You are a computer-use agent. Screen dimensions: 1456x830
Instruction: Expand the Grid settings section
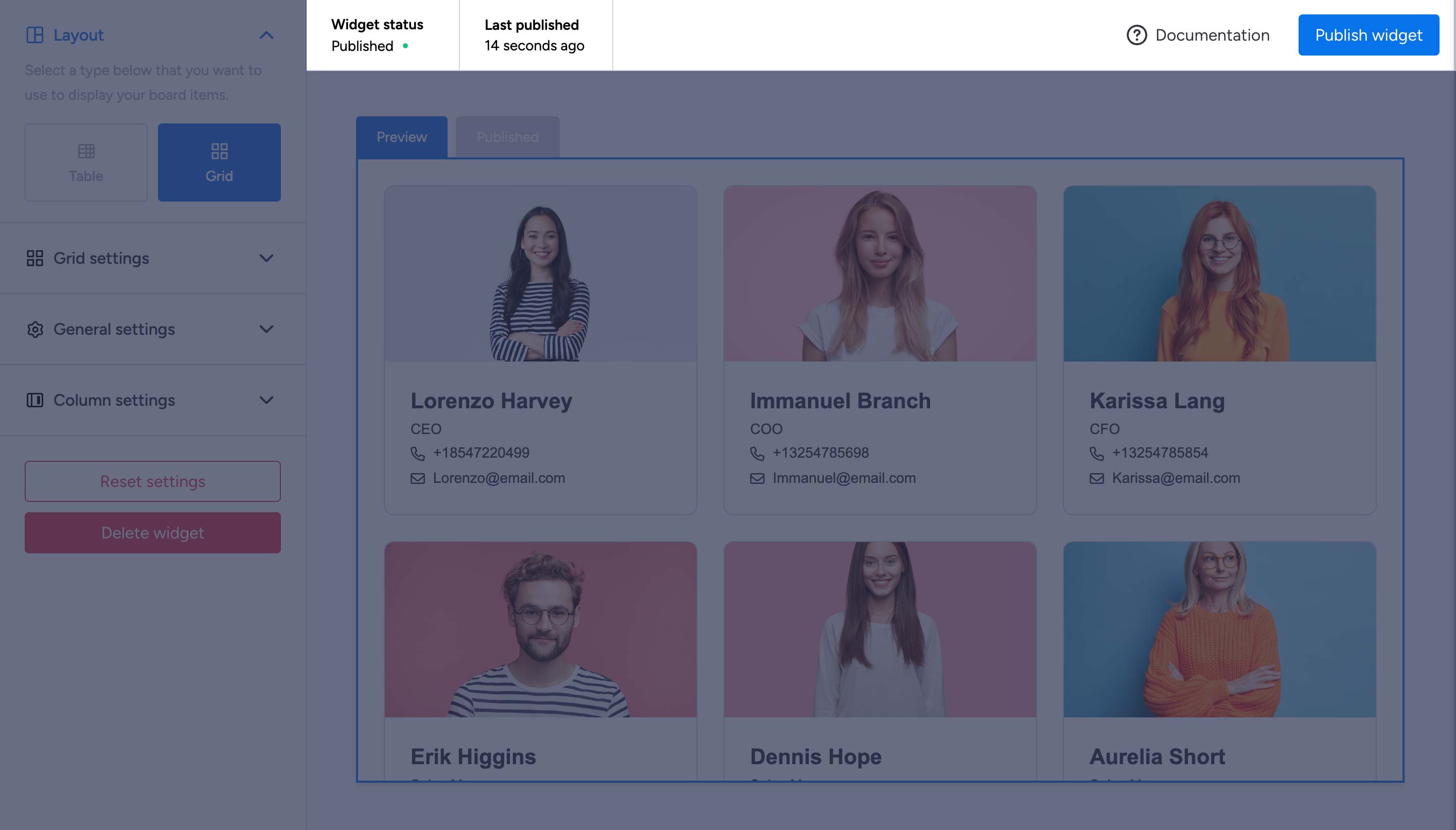pos(267,258)
